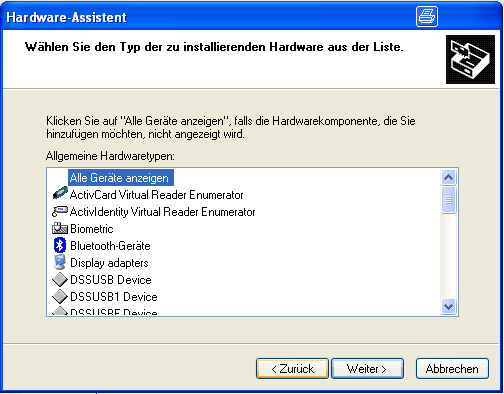Click the DSSUSB Device diamond icon

click(60, 279)
